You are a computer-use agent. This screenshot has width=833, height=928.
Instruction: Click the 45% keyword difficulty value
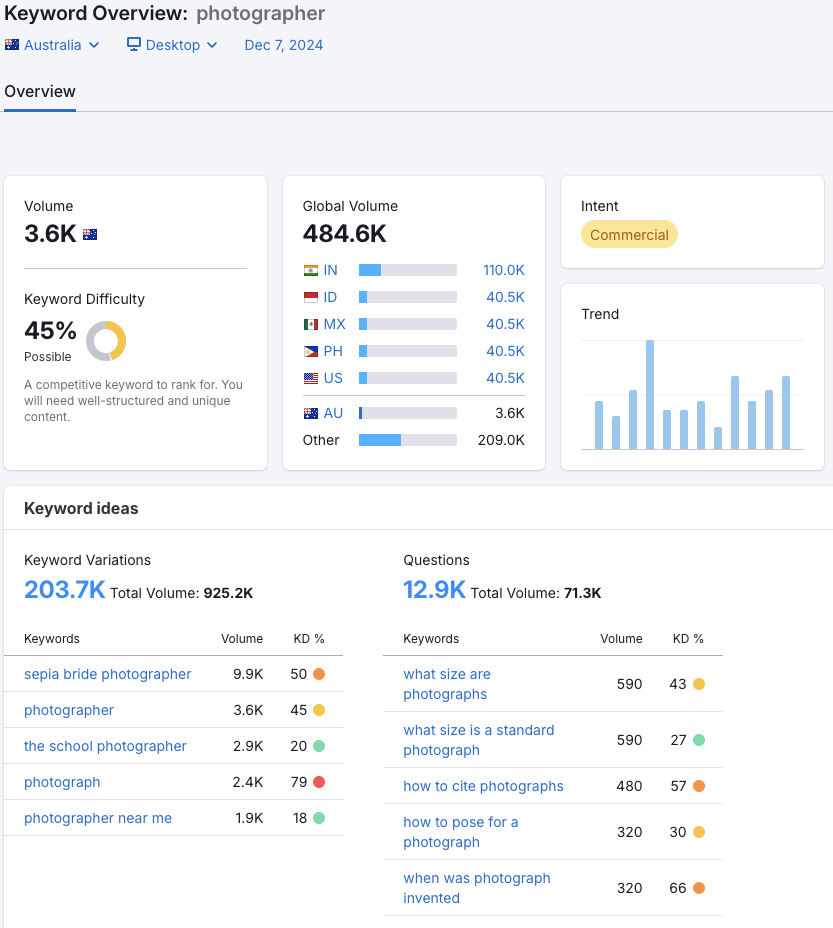coord(50,331)
